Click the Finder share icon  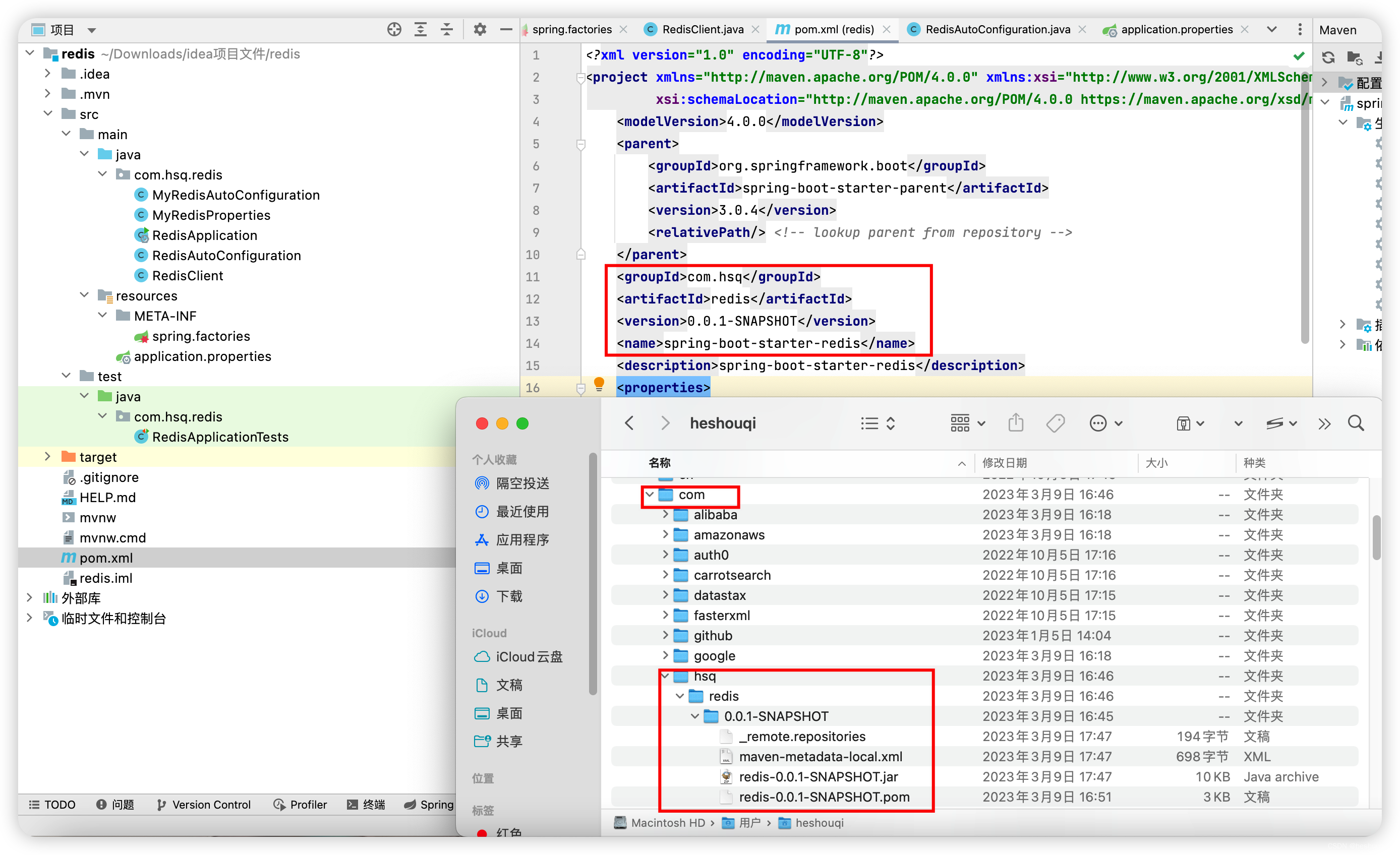click(x=1015, y=423)
